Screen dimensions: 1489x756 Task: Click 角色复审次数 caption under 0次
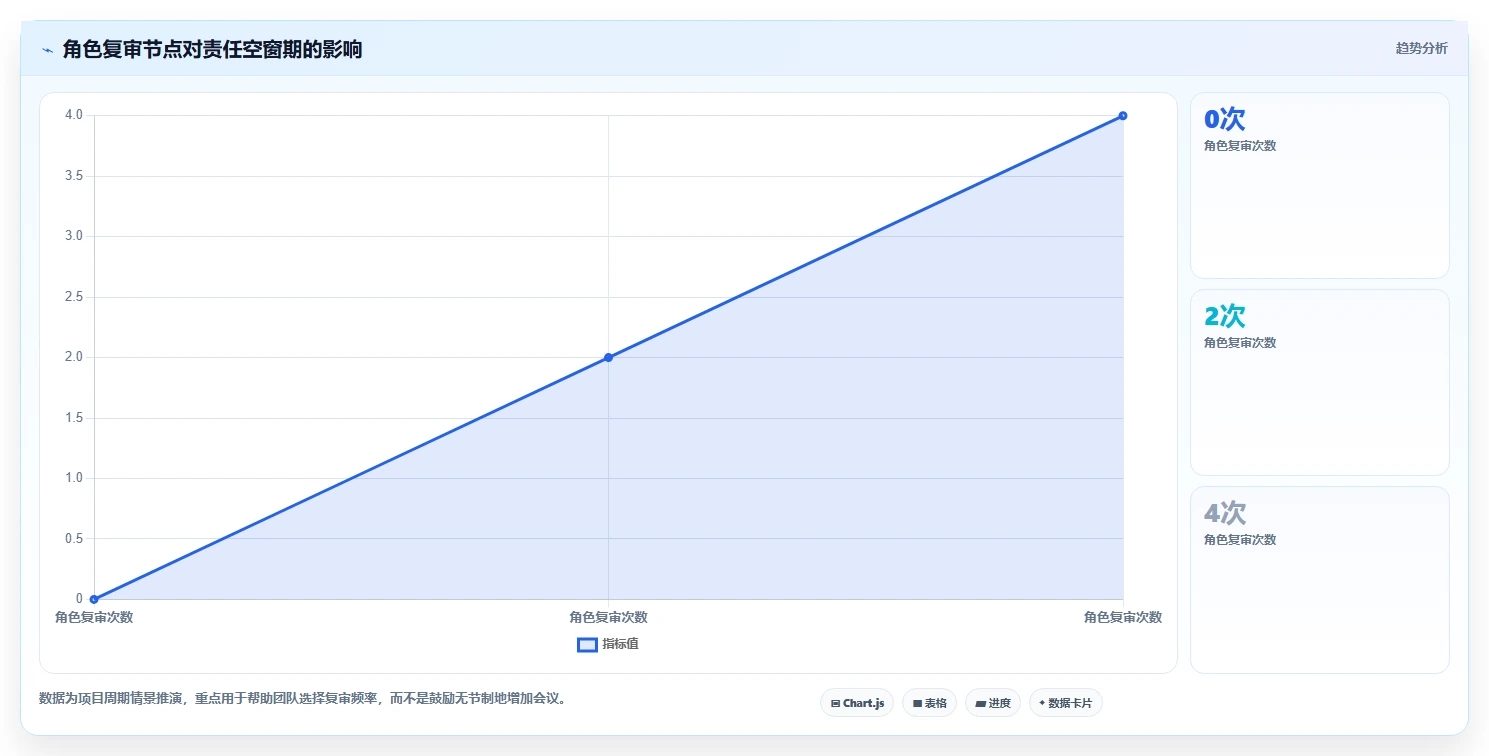coord(1240,145)
